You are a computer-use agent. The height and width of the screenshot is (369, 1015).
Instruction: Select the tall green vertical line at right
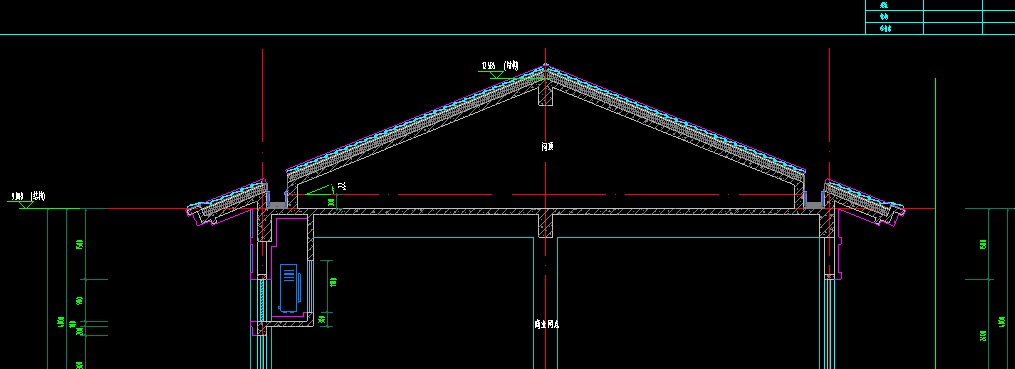pos(935,223)
